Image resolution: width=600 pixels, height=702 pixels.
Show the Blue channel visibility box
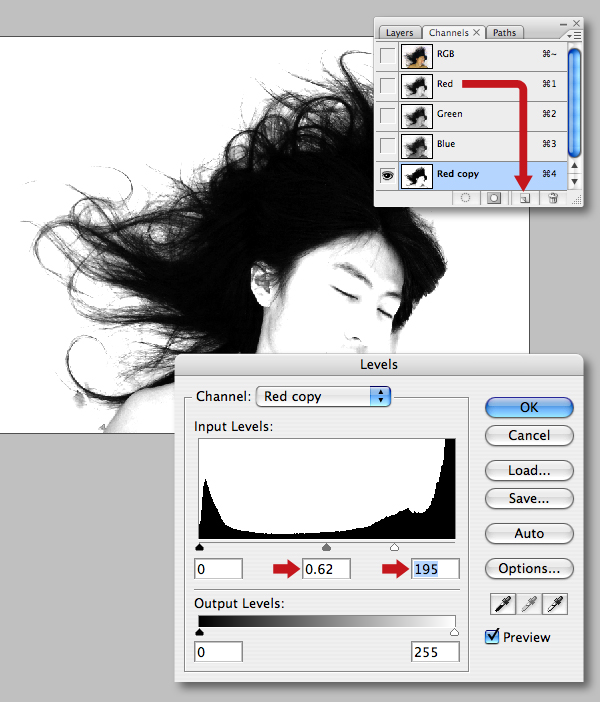click(387, 146)
